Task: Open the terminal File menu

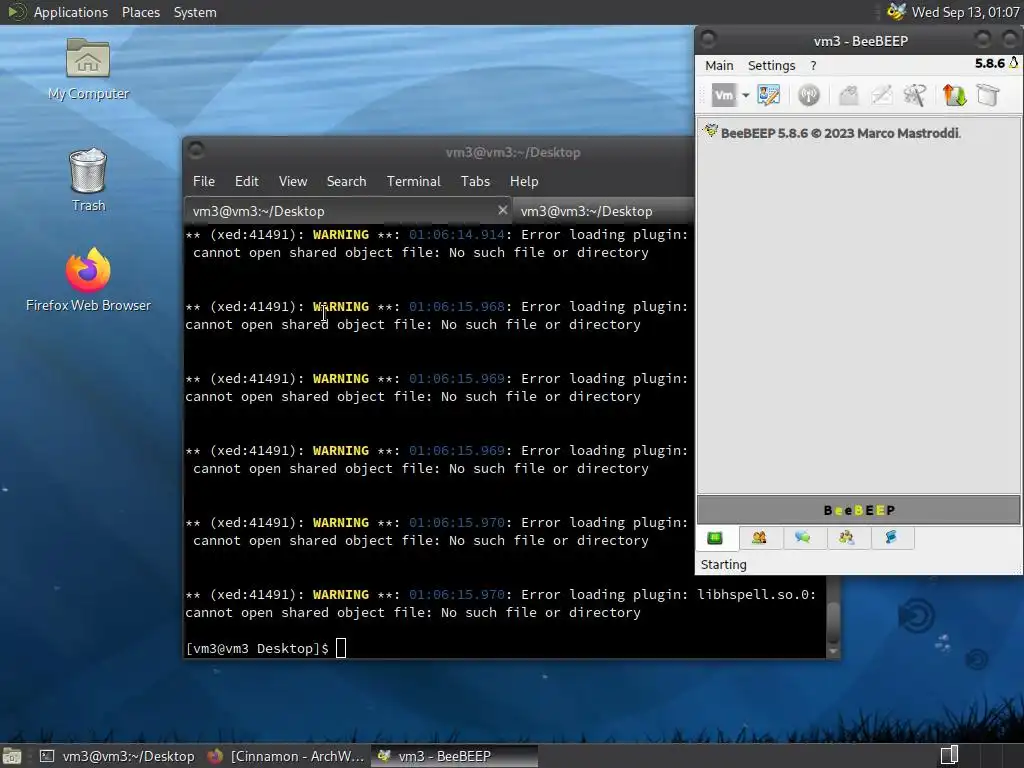Action: (x=204, y=182)
